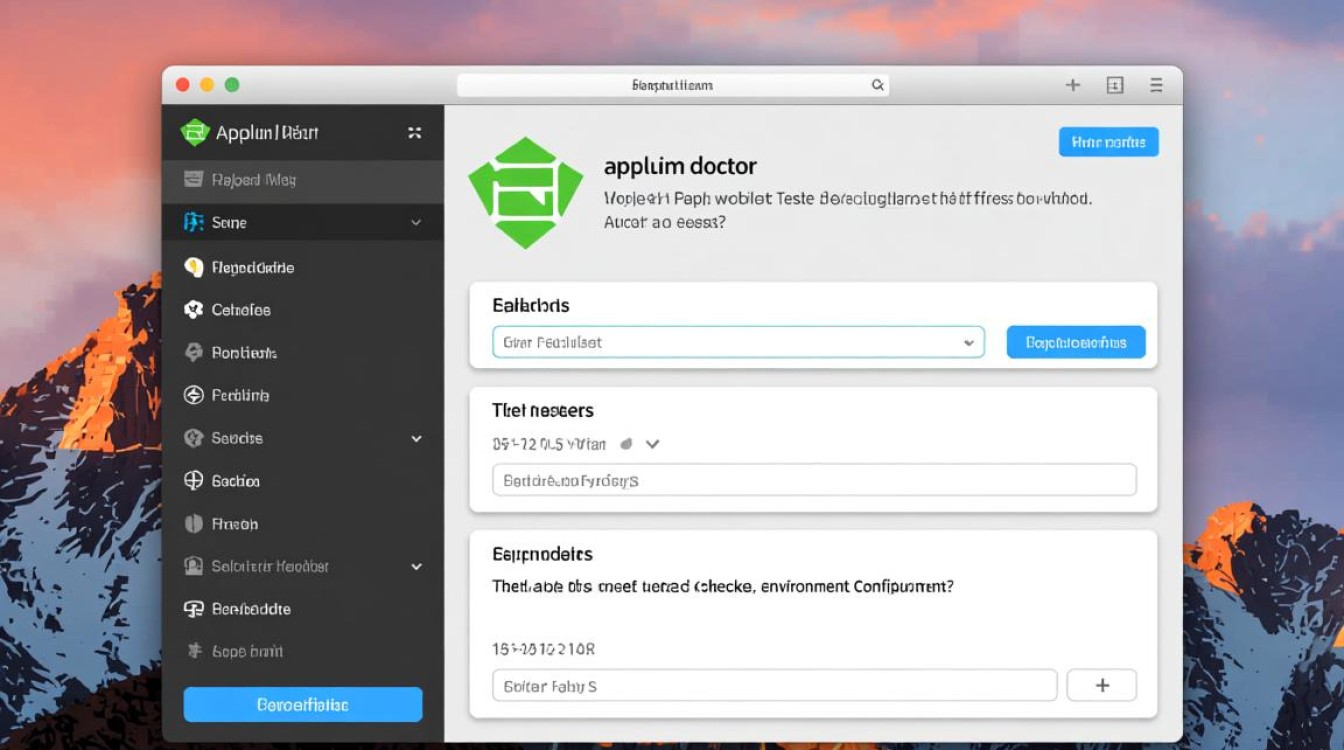This screenshot has width=1344, height=750.
Task: Click the blue action button at the top right
Action: (x=1108, y=141)
